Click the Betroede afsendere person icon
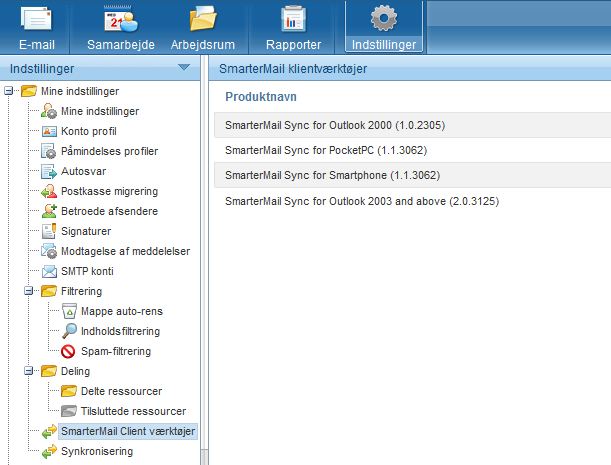Image resolution: width=611 pixels, height=465 pixels. (49, 211)
